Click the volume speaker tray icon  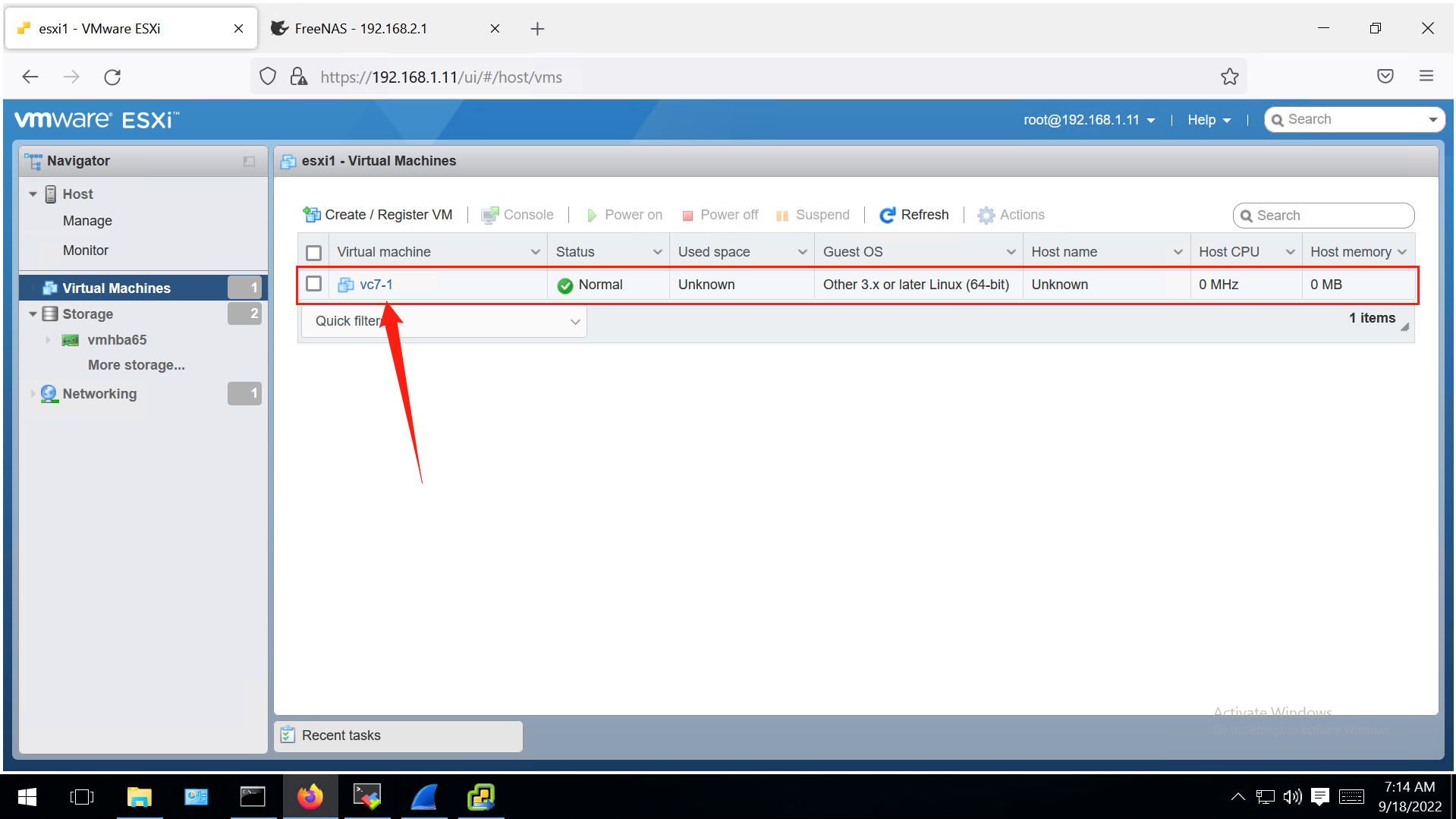click(1292, 797)
